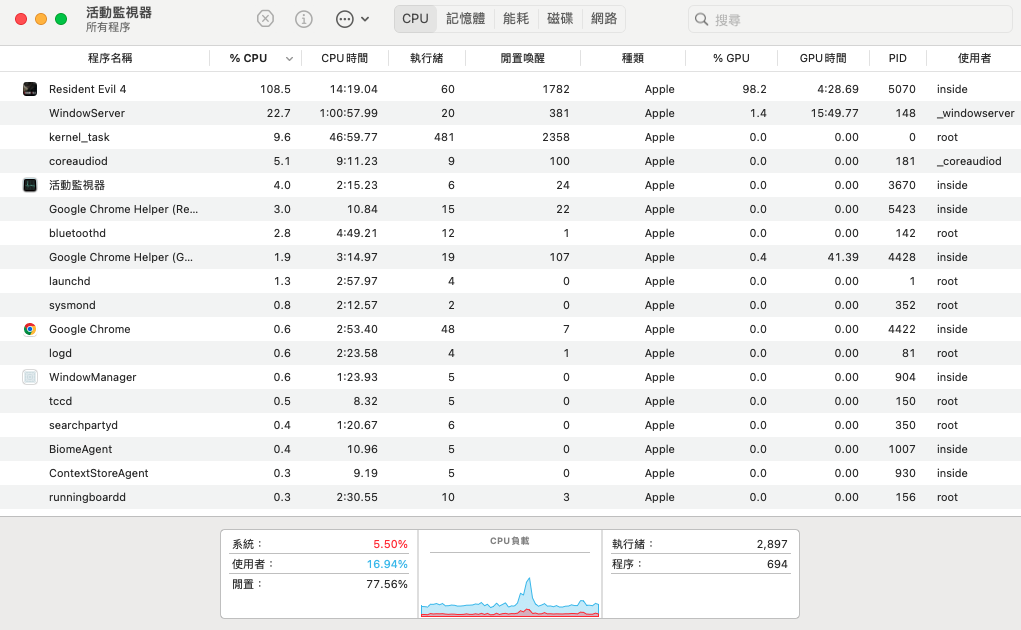Select Google Chrome Helper (G… process

point(120,258)
